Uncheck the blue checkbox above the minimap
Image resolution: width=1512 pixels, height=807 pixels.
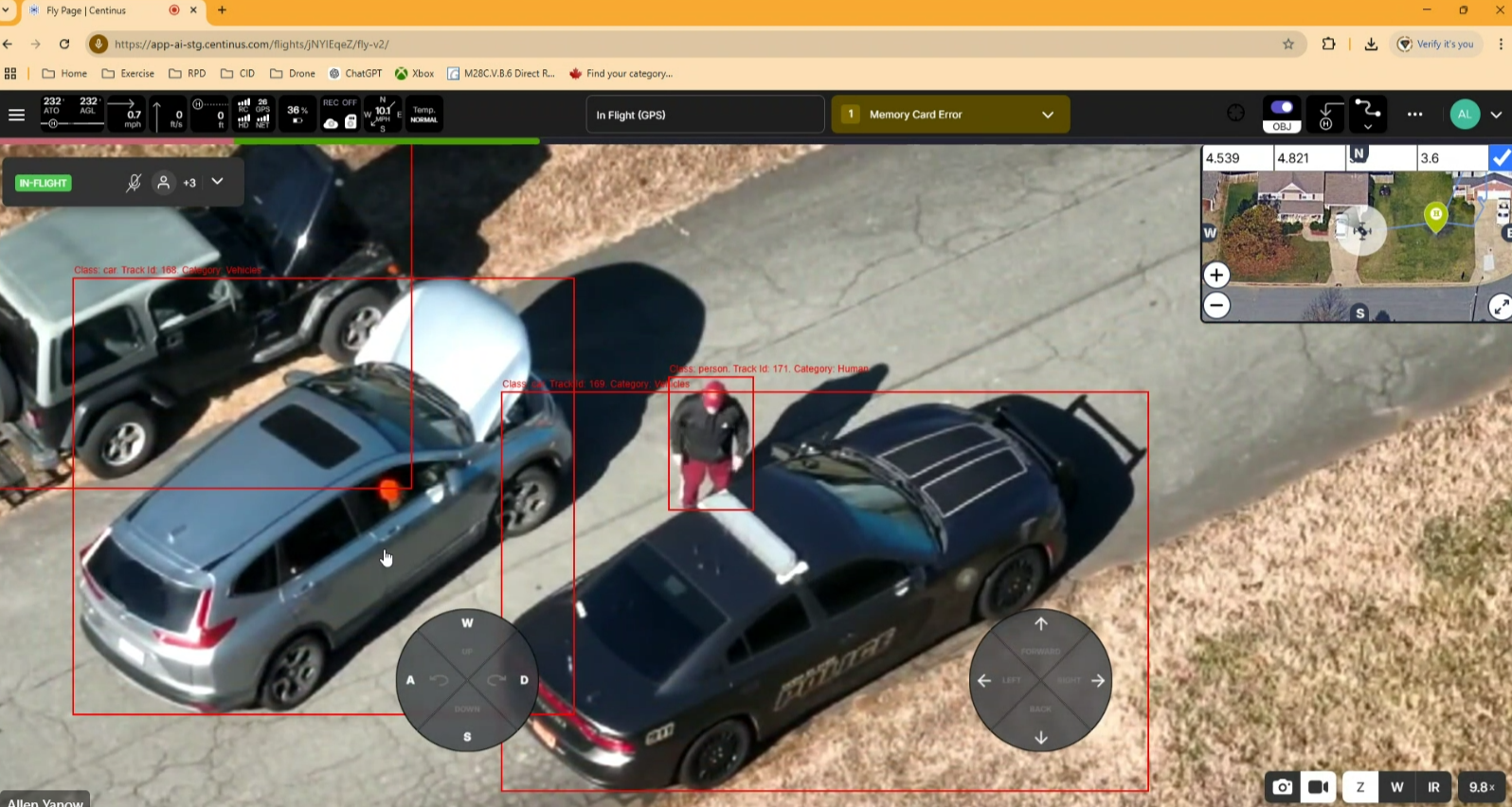pyautogui.click(x=1501, y=158)
